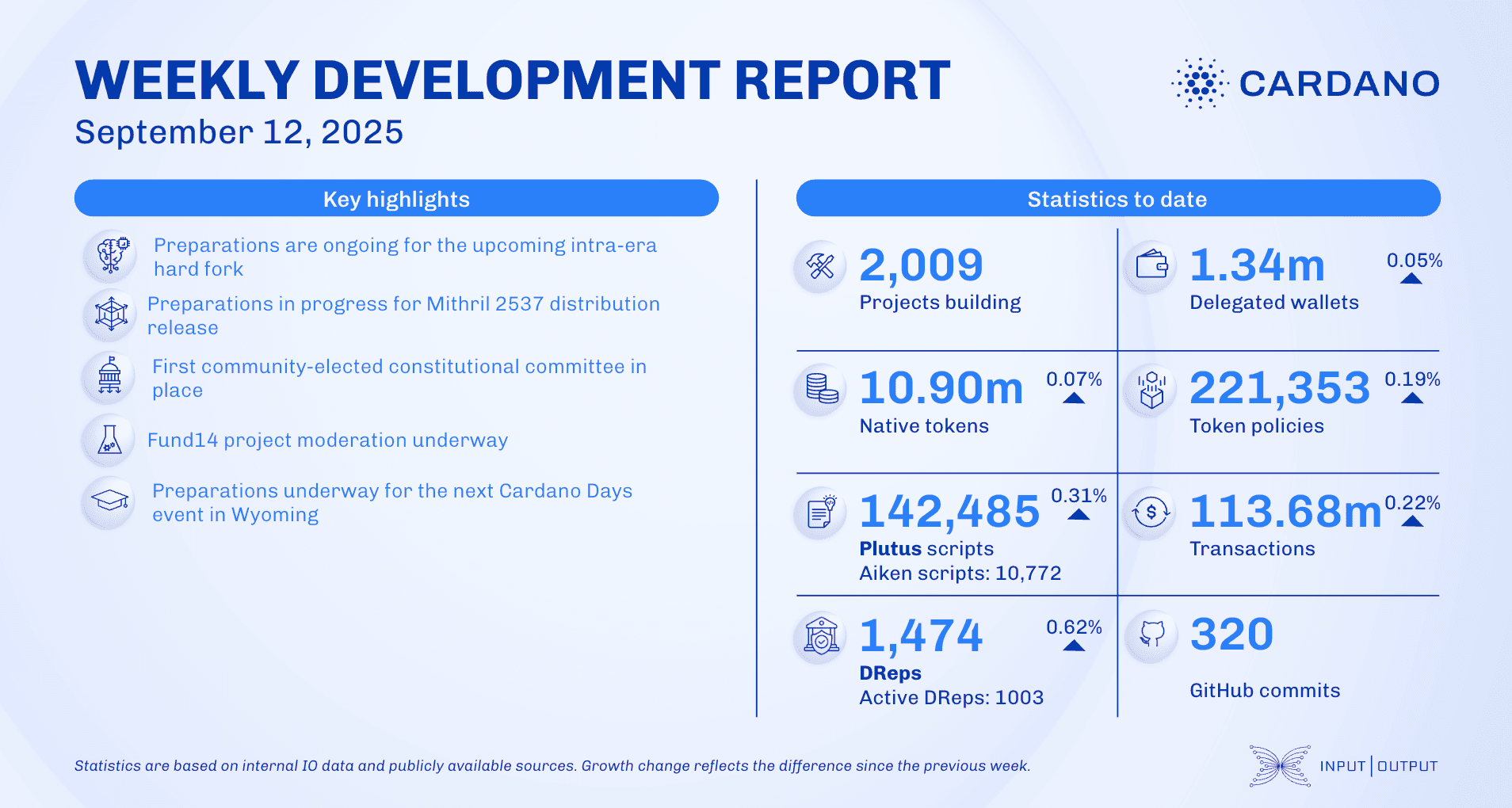
Task: Open the community-elected constitutional committee highlight
Action: coord(399,378)
